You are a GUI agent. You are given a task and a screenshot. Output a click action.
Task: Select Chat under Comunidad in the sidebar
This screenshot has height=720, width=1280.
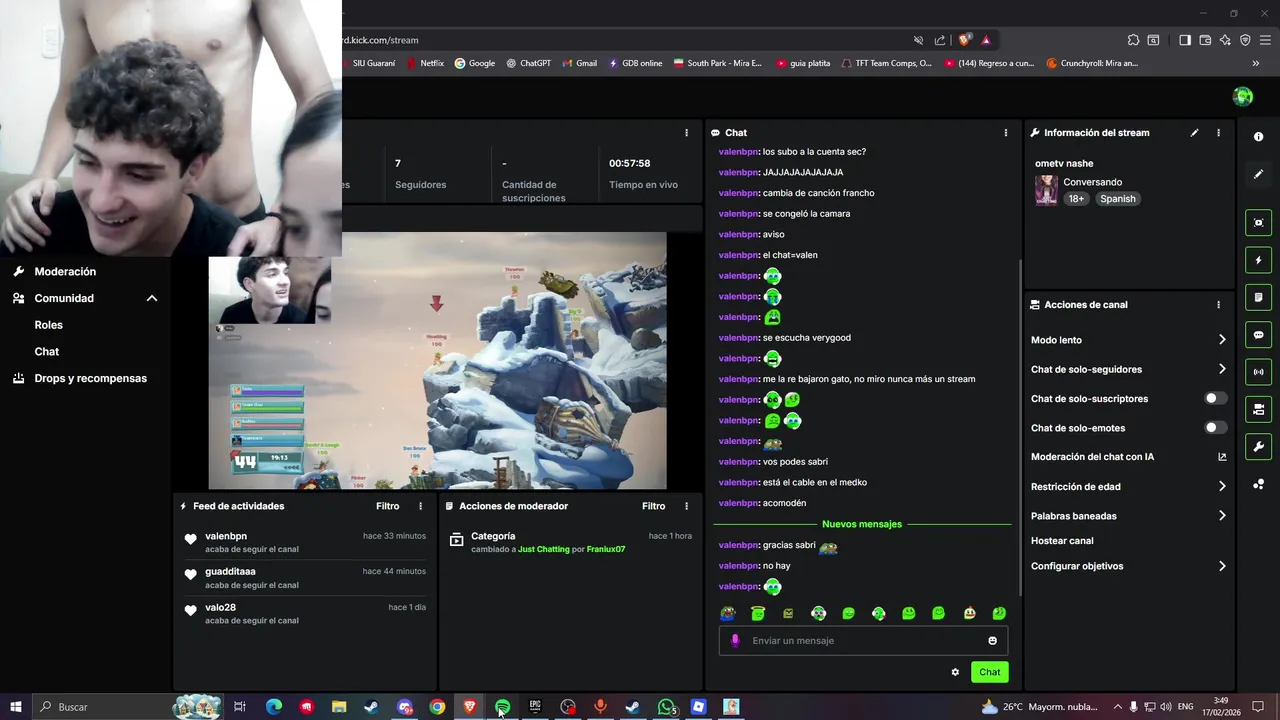click(x=47, y=352)
